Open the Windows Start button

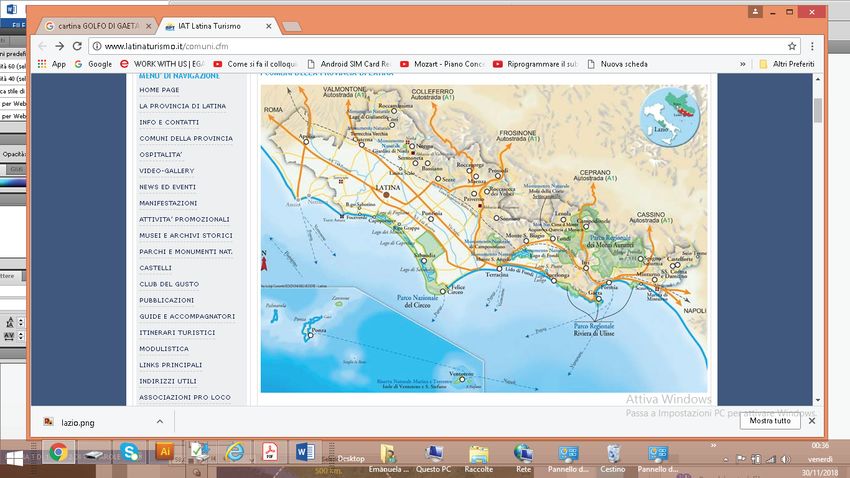point(14,459)
